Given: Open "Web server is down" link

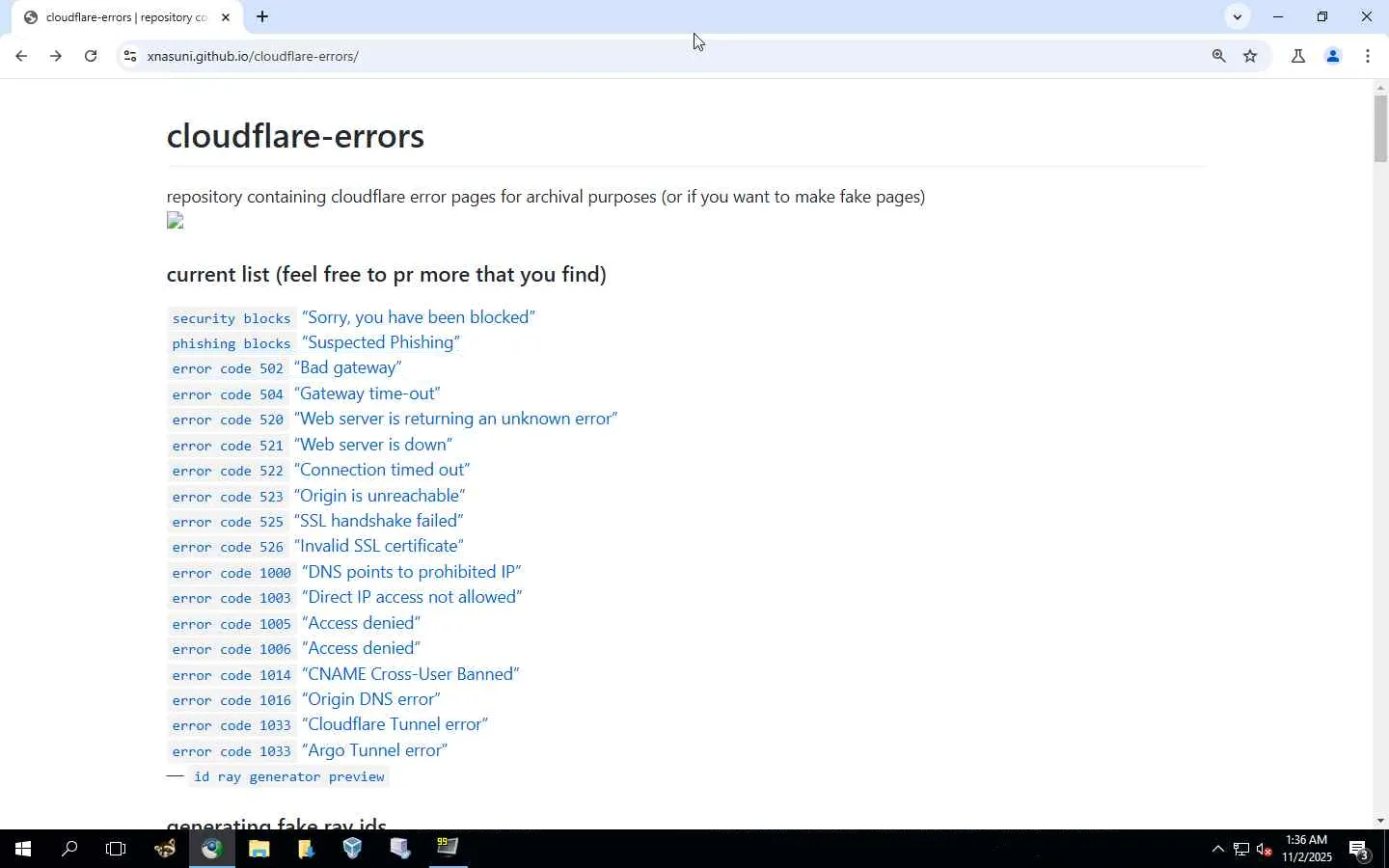Looking at the screenshot, I should pyautogui.click(x=373, y=445).
